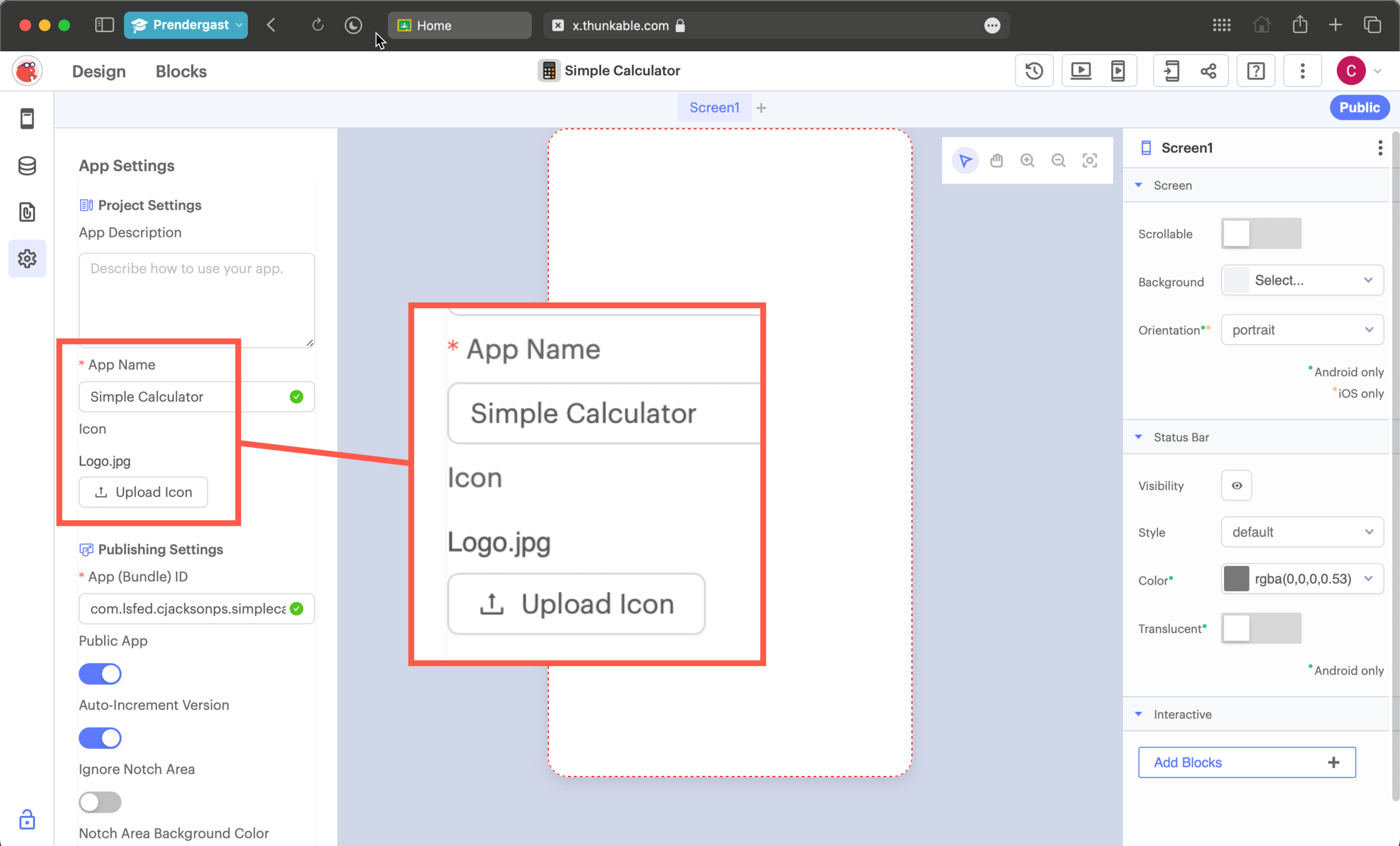1400x846 pixels.
Task: Enable the Ignore Notch Area toggle
Action: pos(100,802)
